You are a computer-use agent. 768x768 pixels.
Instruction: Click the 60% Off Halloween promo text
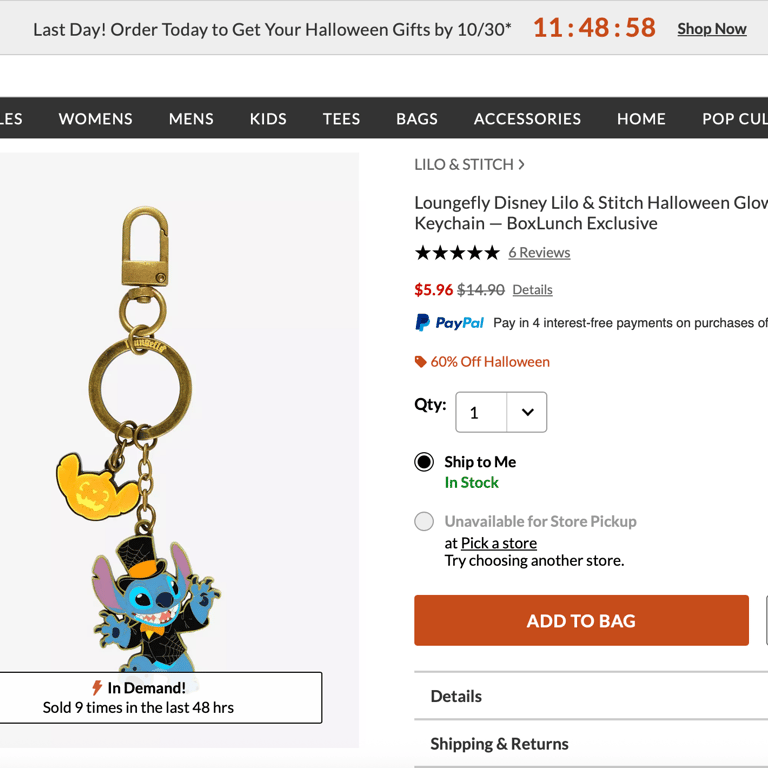[490, 362]
